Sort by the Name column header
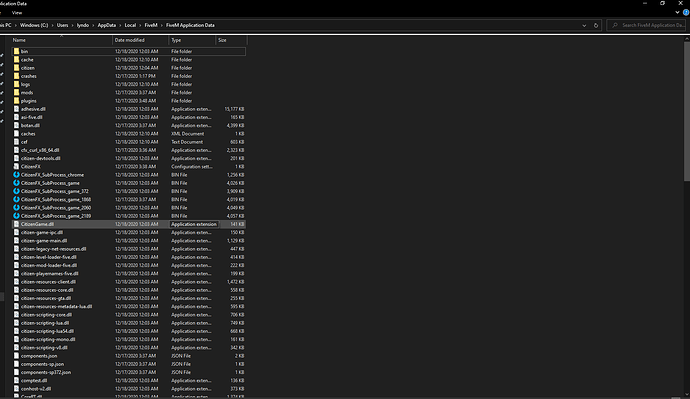The image size is (690, 399). coord(61,40)
